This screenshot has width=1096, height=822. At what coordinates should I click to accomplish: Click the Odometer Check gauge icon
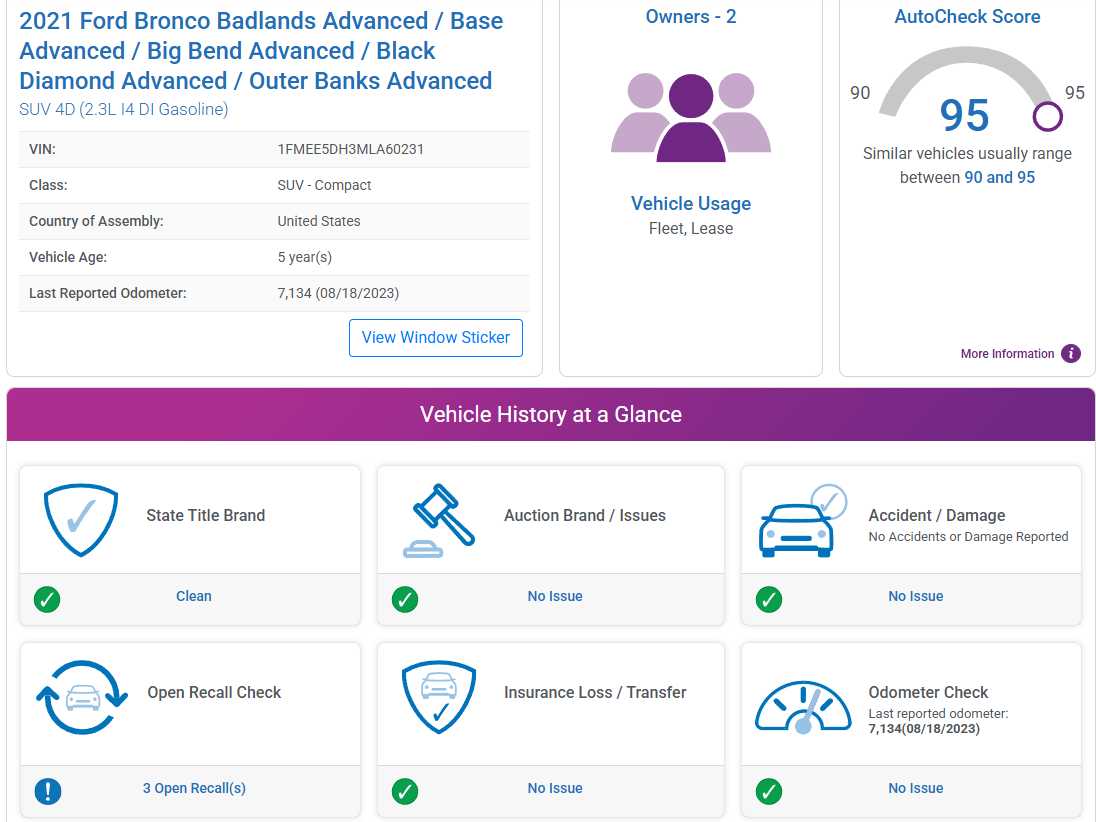tap(802, 705)
